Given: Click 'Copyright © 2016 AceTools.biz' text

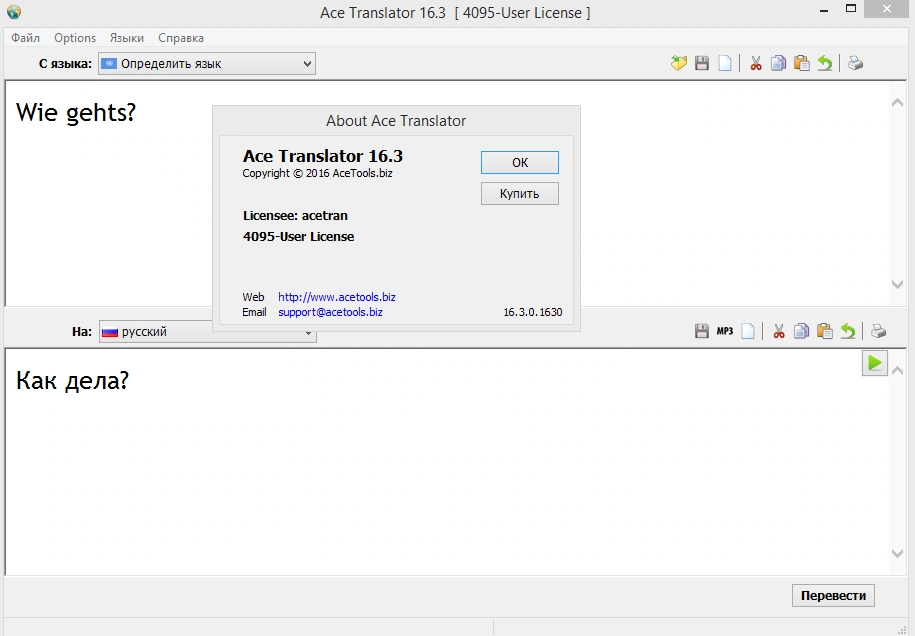Looking at the screenshot, I should (317, 173).
